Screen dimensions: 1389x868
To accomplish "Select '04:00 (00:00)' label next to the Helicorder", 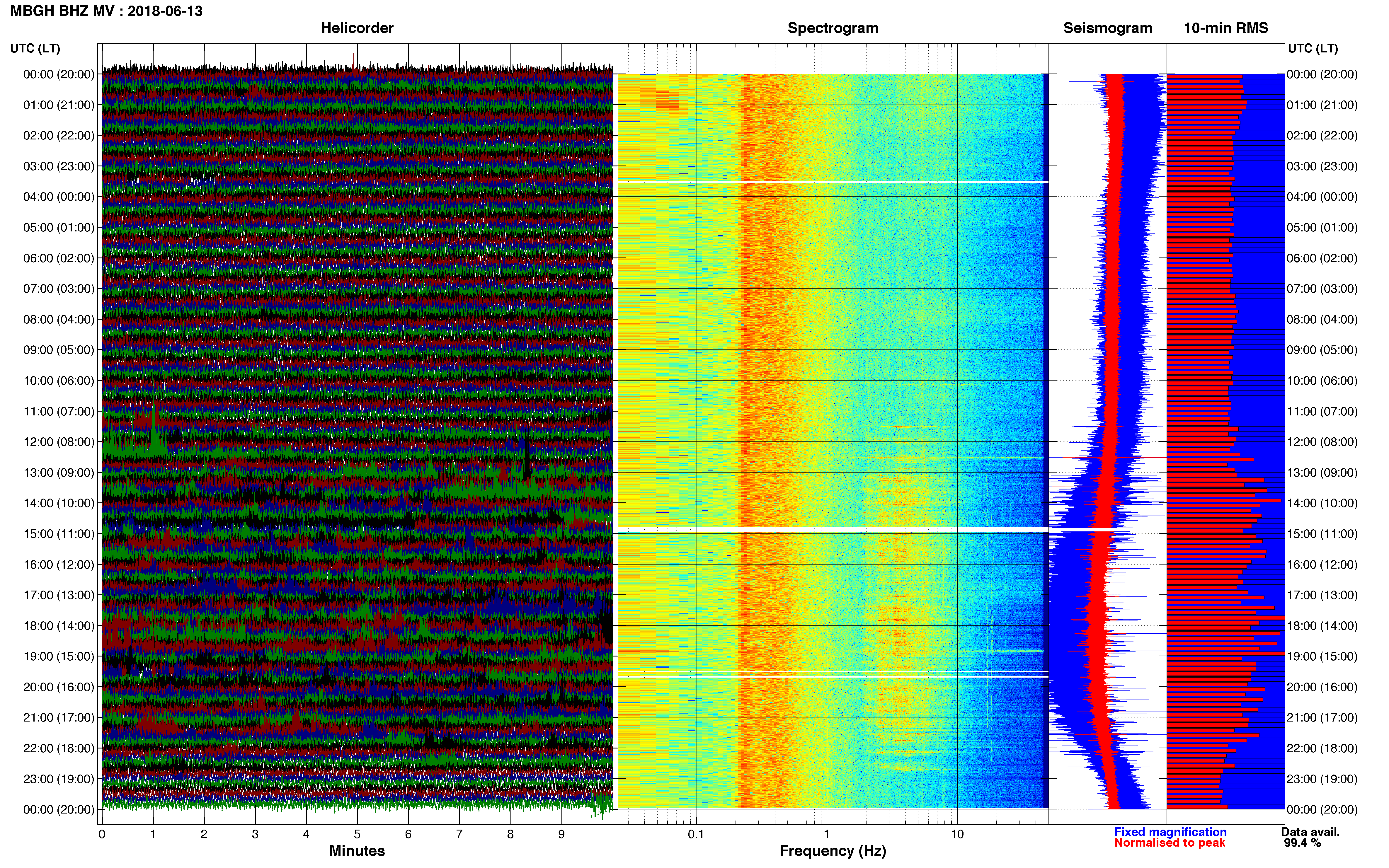I will 59,197.
